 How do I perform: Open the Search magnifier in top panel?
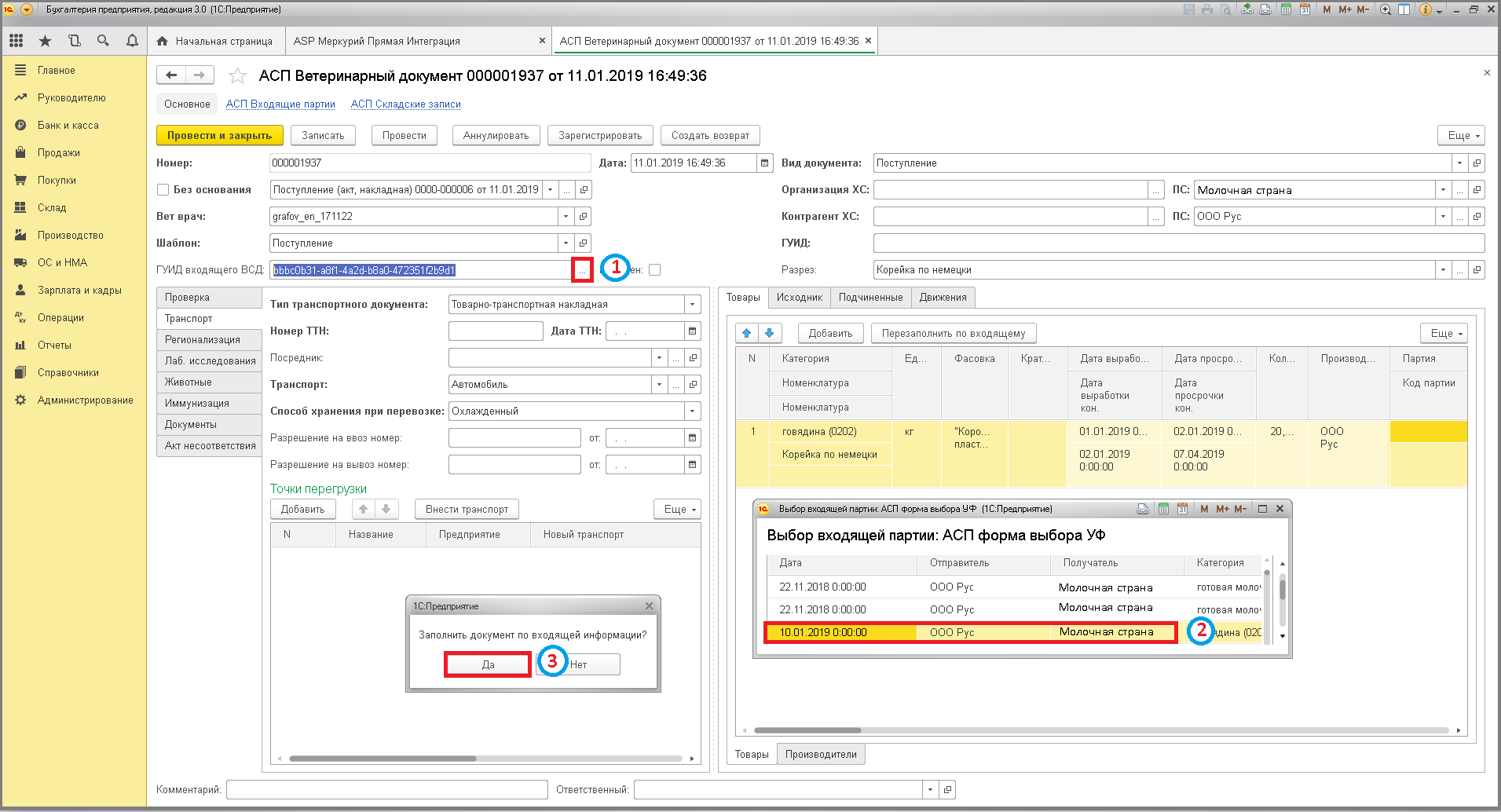coord(103,41)
